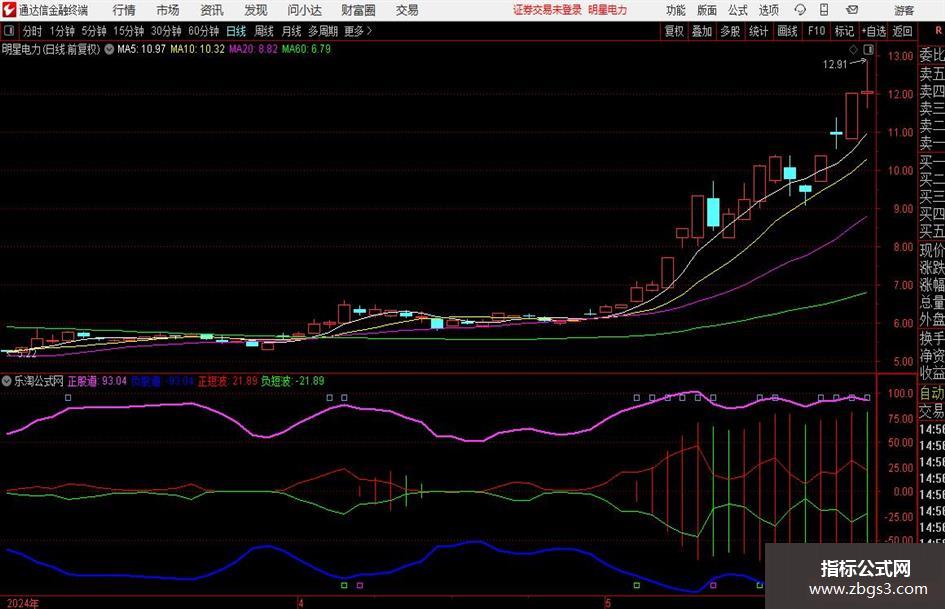Image resolution: width=945 pixels, height=609 pixels.
Task: Toggle the left panel icon beside 分时
Action: pos(8,31)
